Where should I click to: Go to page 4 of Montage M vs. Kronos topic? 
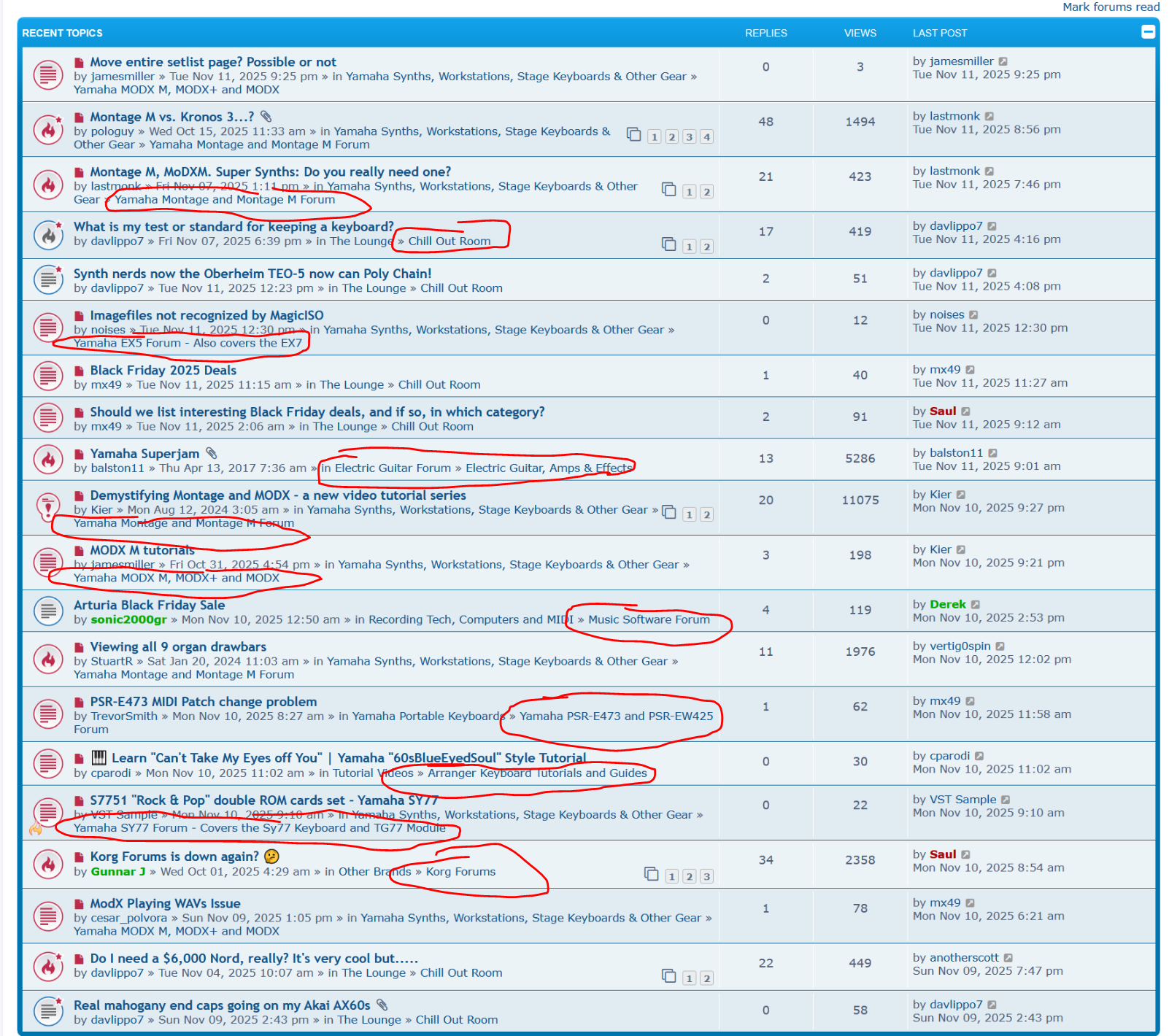coord(706,137)
